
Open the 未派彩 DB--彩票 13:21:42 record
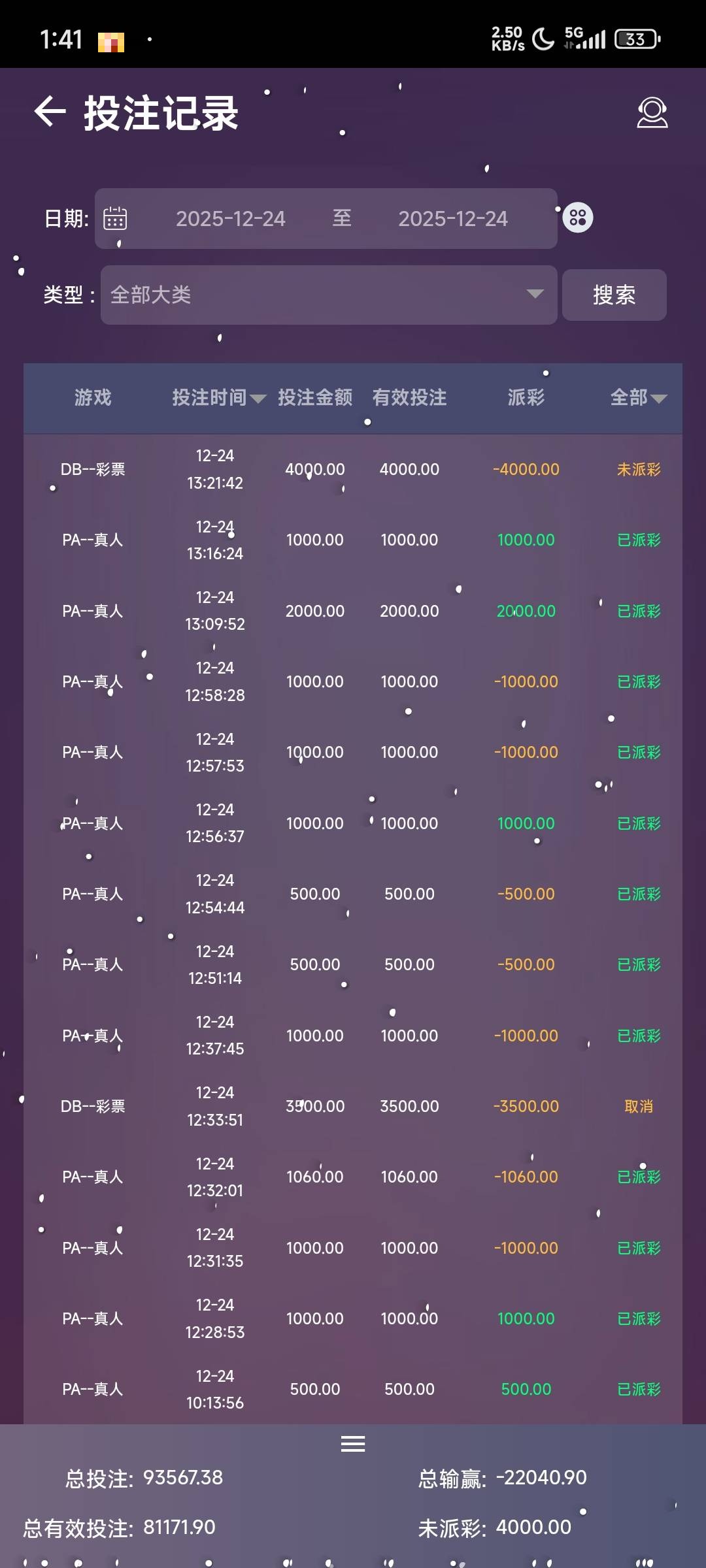click(x=353, y=469)
